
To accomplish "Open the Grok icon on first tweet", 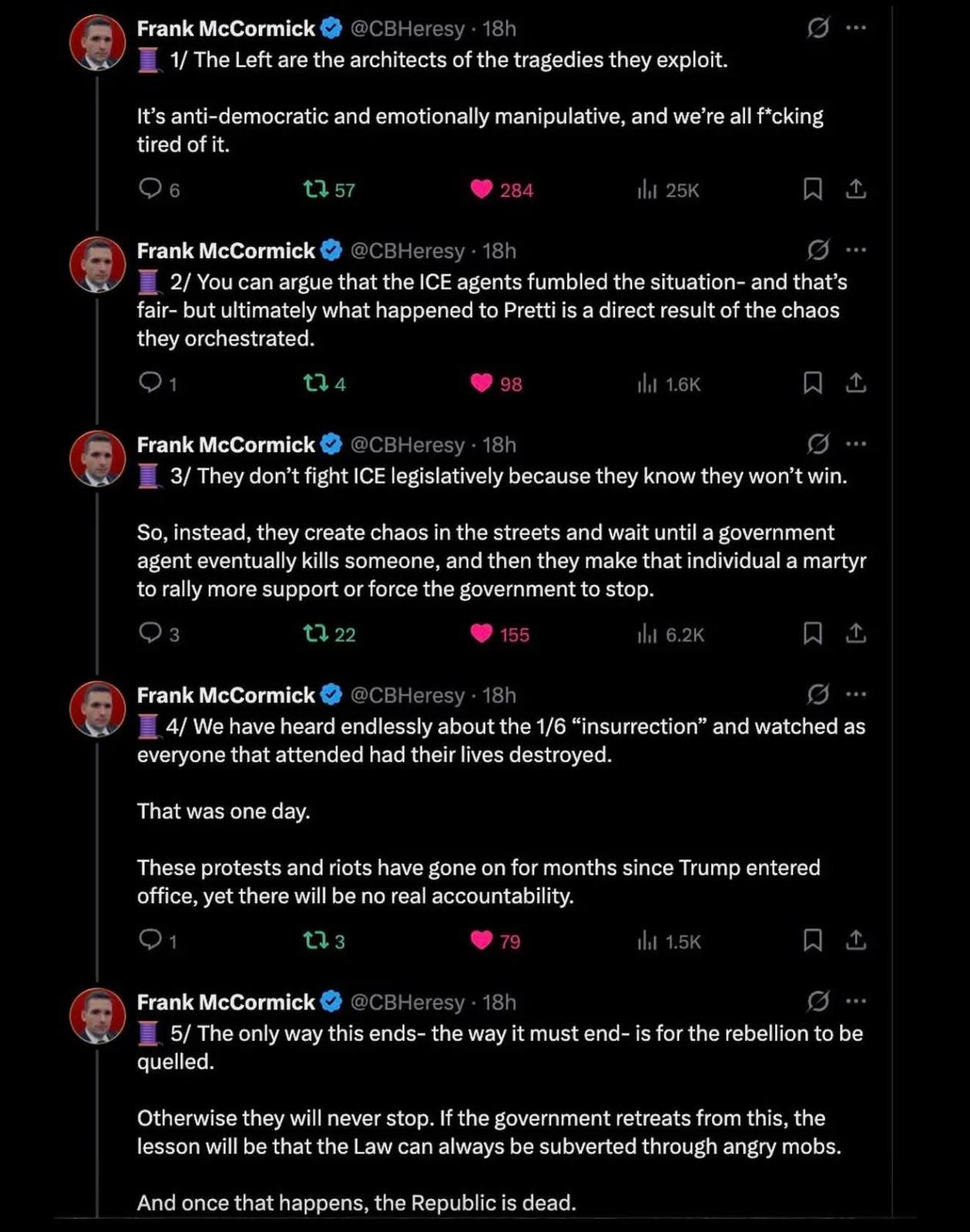I will point(818,28).
